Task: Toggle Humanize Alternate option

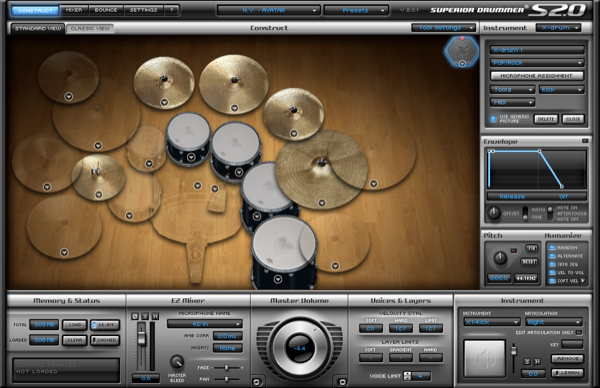Action: point(552,256)
